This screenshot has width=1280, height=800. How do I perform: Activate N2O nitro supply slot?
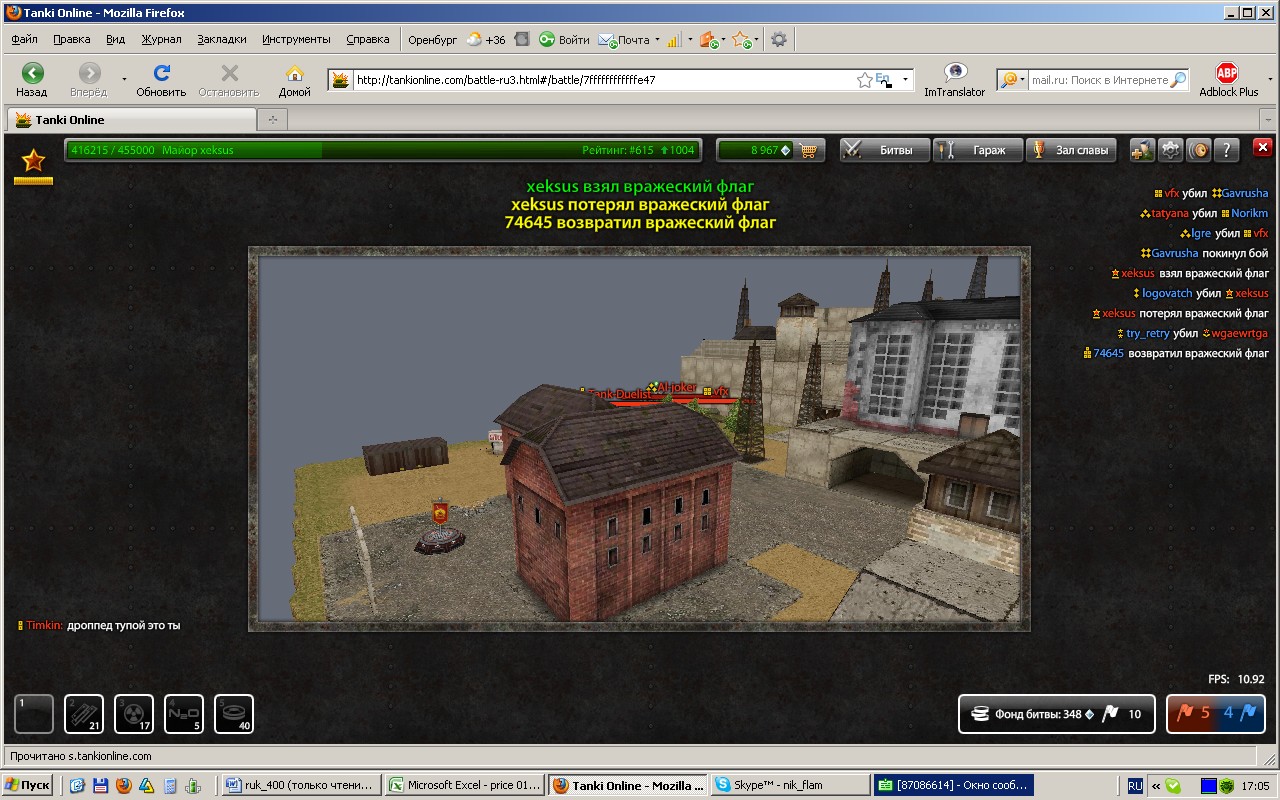coord(184,714)
